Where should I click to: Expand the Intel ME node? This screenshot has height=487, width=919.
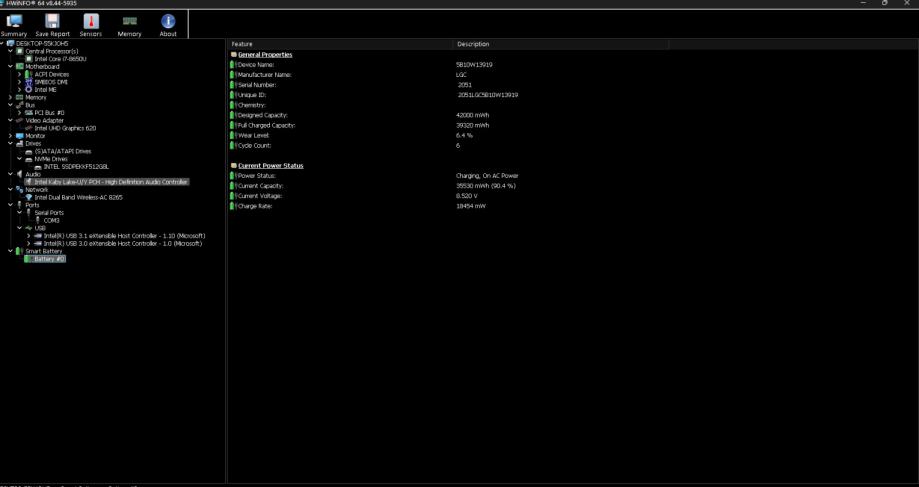(19, 90)
